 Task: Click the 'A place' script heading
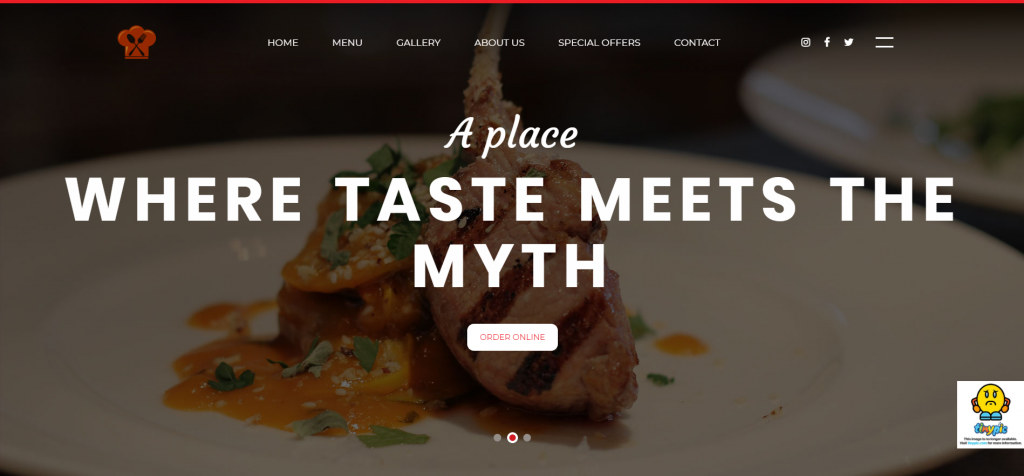512,135
